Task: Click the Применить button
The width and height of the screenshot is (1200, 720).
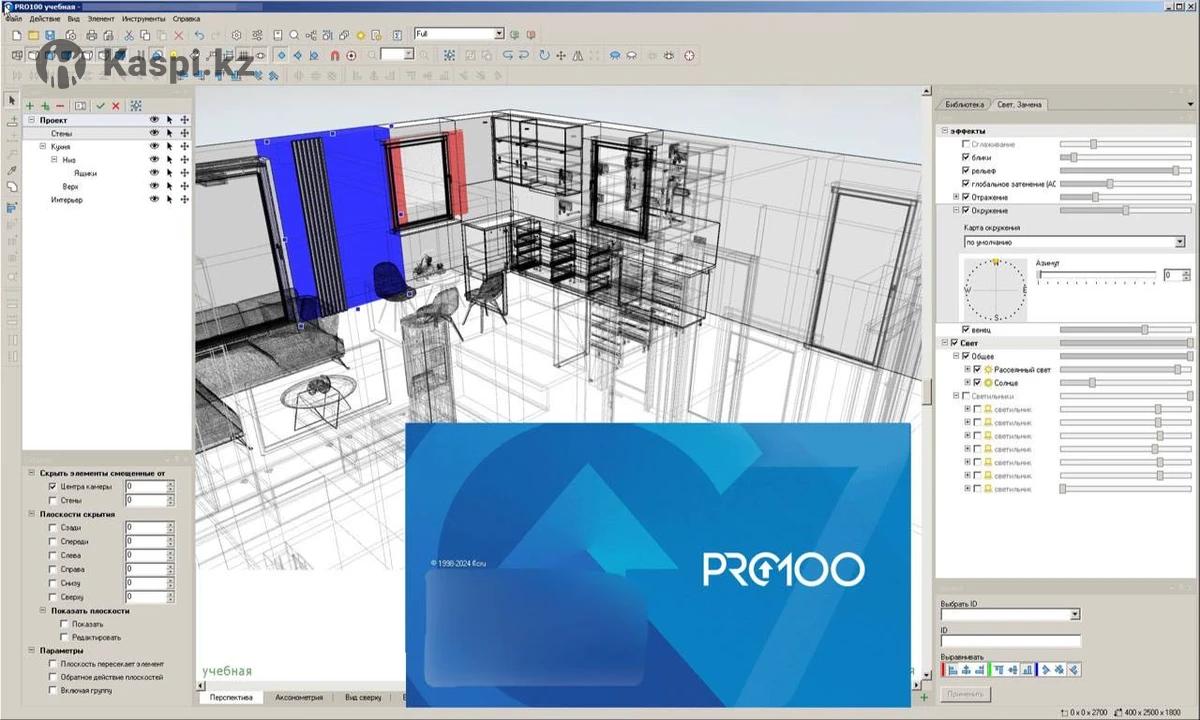Action: tap(965, 693)
